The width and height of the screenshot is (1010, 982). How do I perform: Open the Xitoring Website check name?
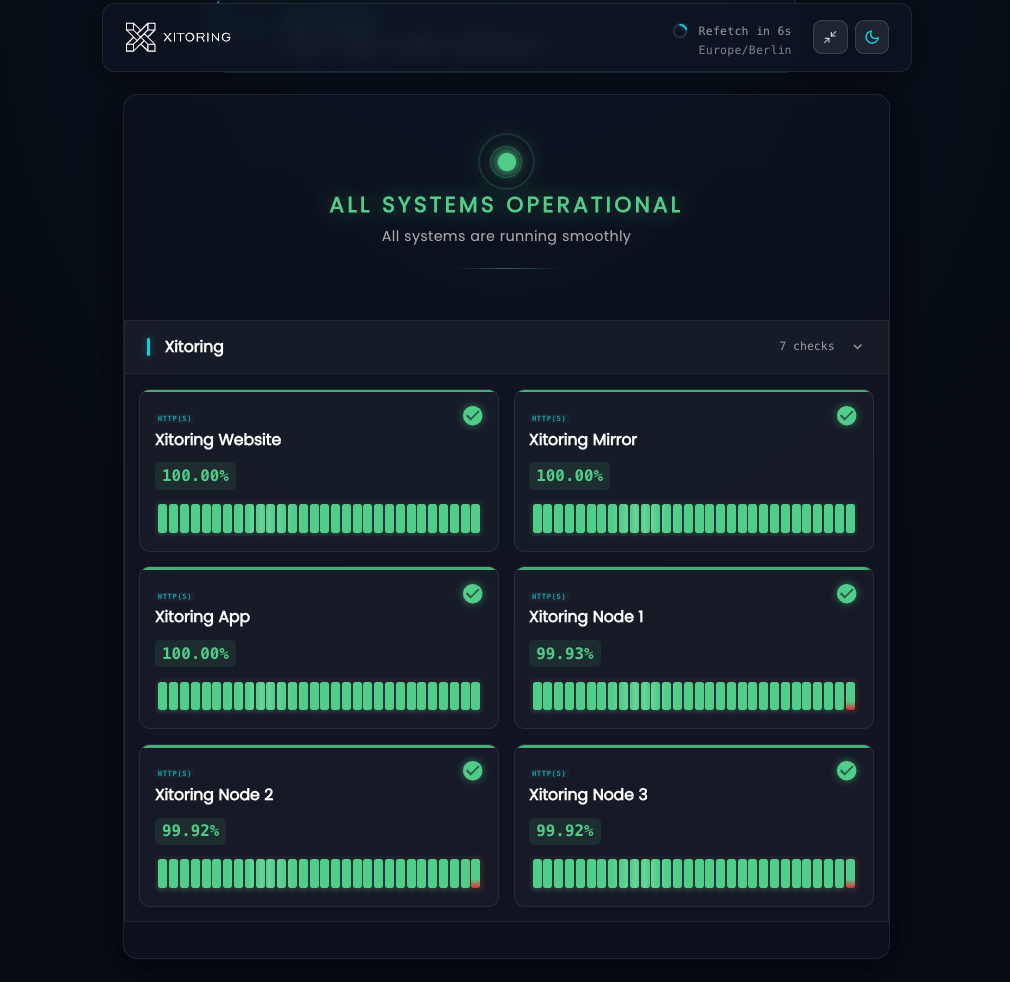[218, 440]
